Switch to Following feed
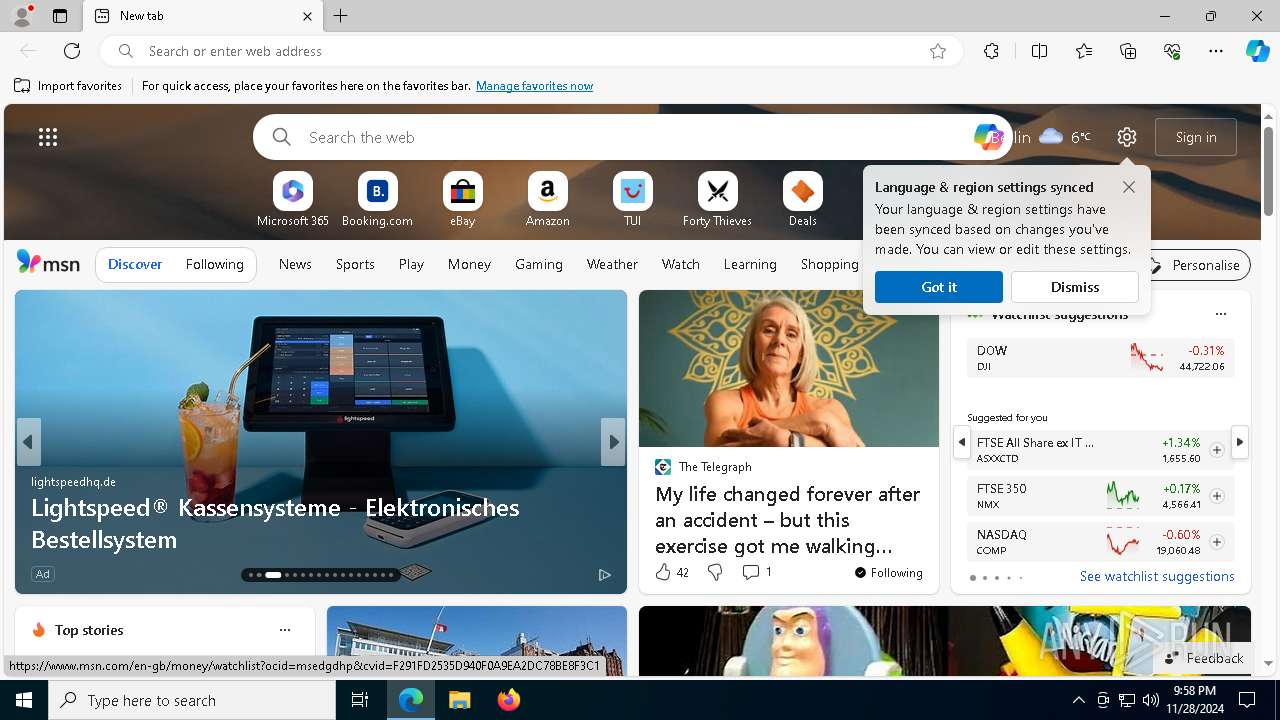 (214, 264)
